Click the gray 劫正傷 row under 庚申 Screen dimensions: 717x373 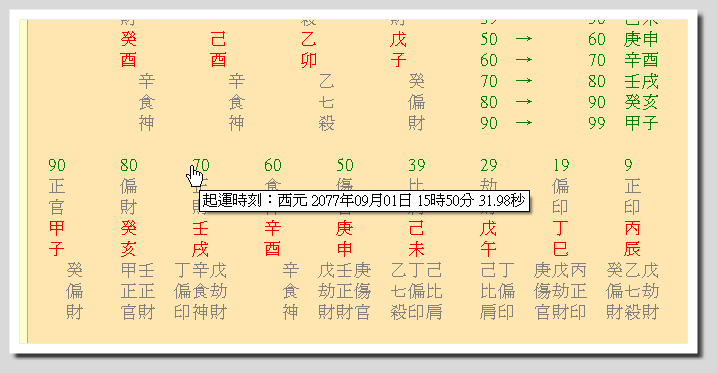point(344,291)
